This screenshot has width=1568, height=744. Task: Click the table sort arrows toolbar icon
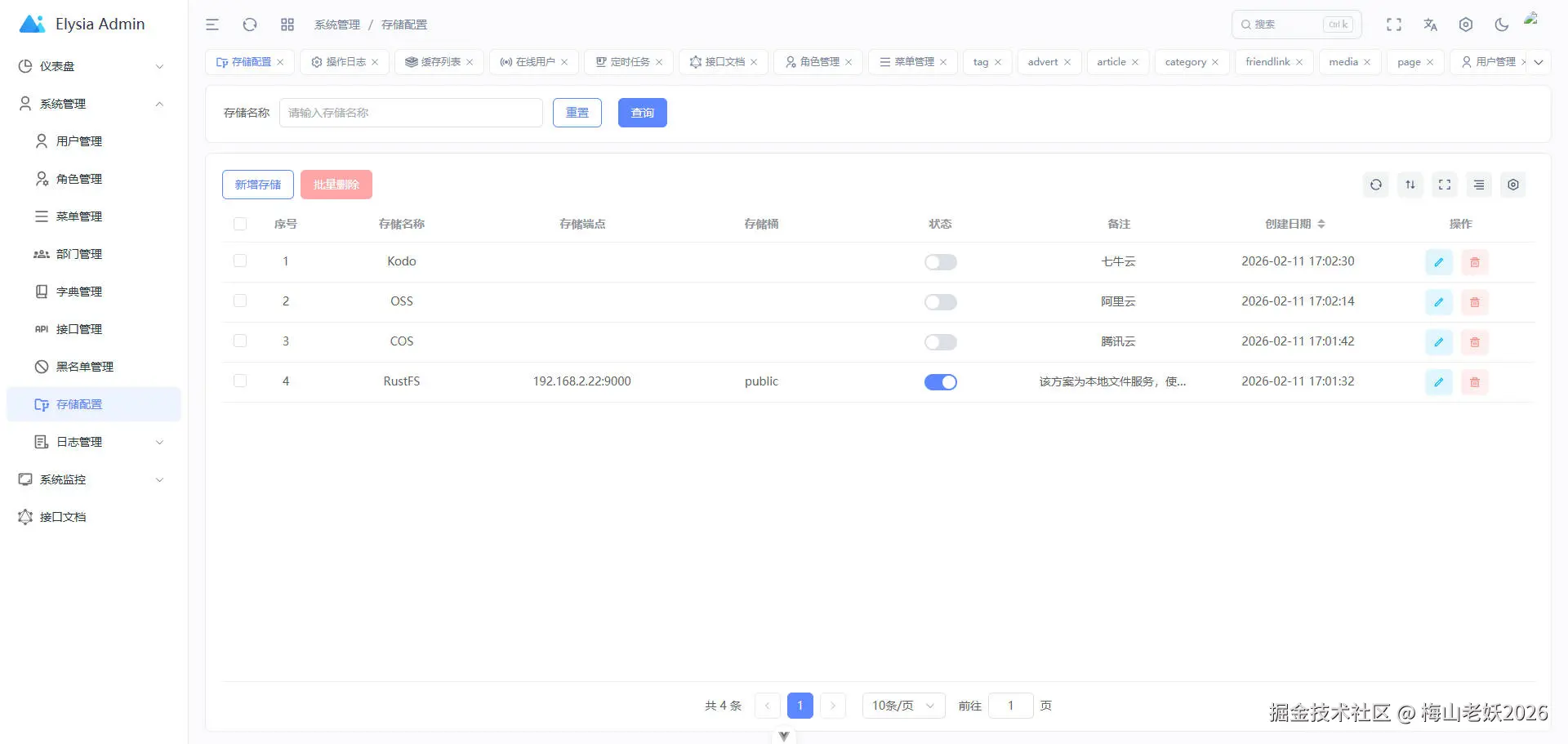coord(1410,185)
